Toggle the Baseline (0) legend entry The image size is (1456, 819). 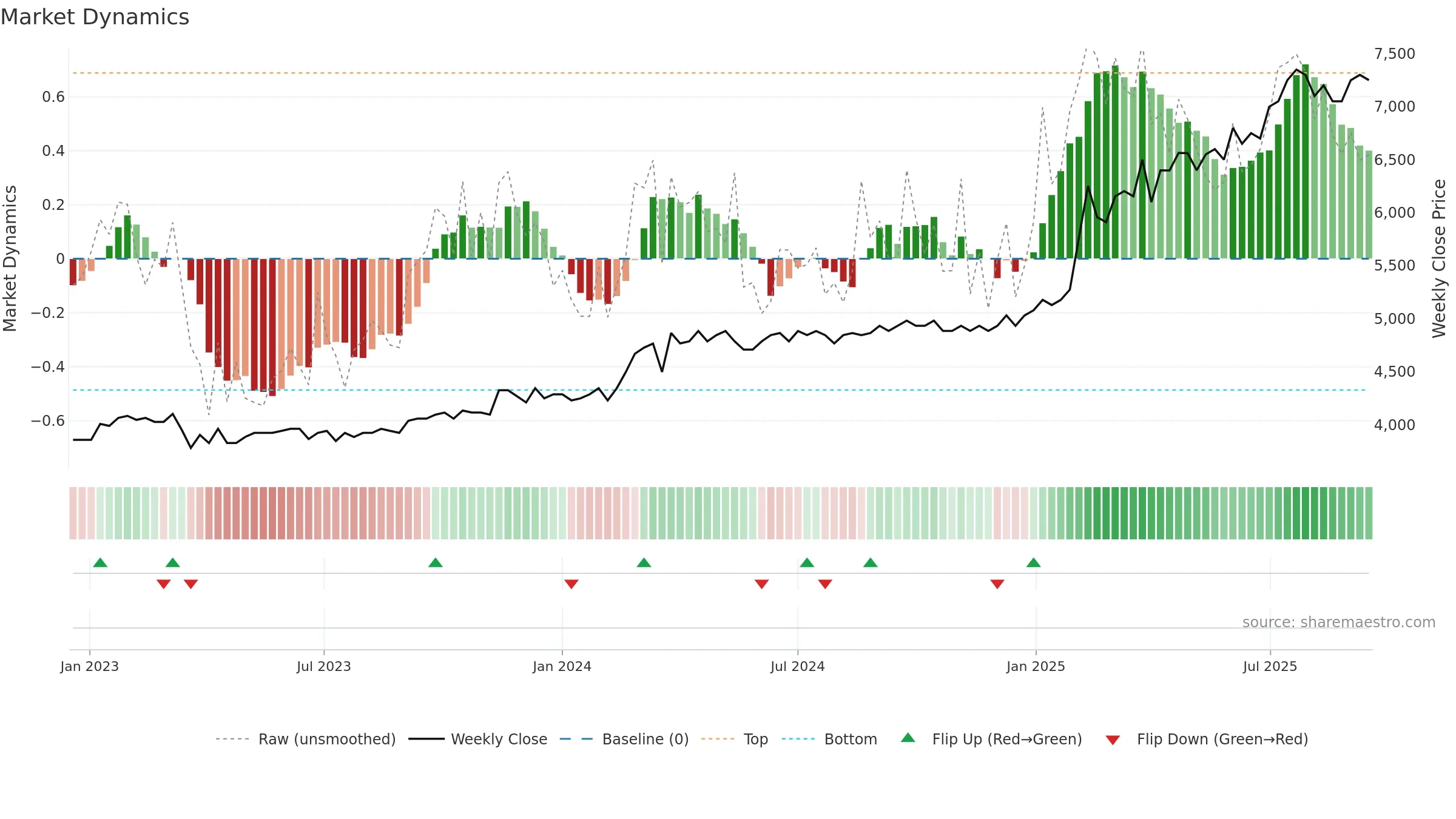[x=624, y=739]
